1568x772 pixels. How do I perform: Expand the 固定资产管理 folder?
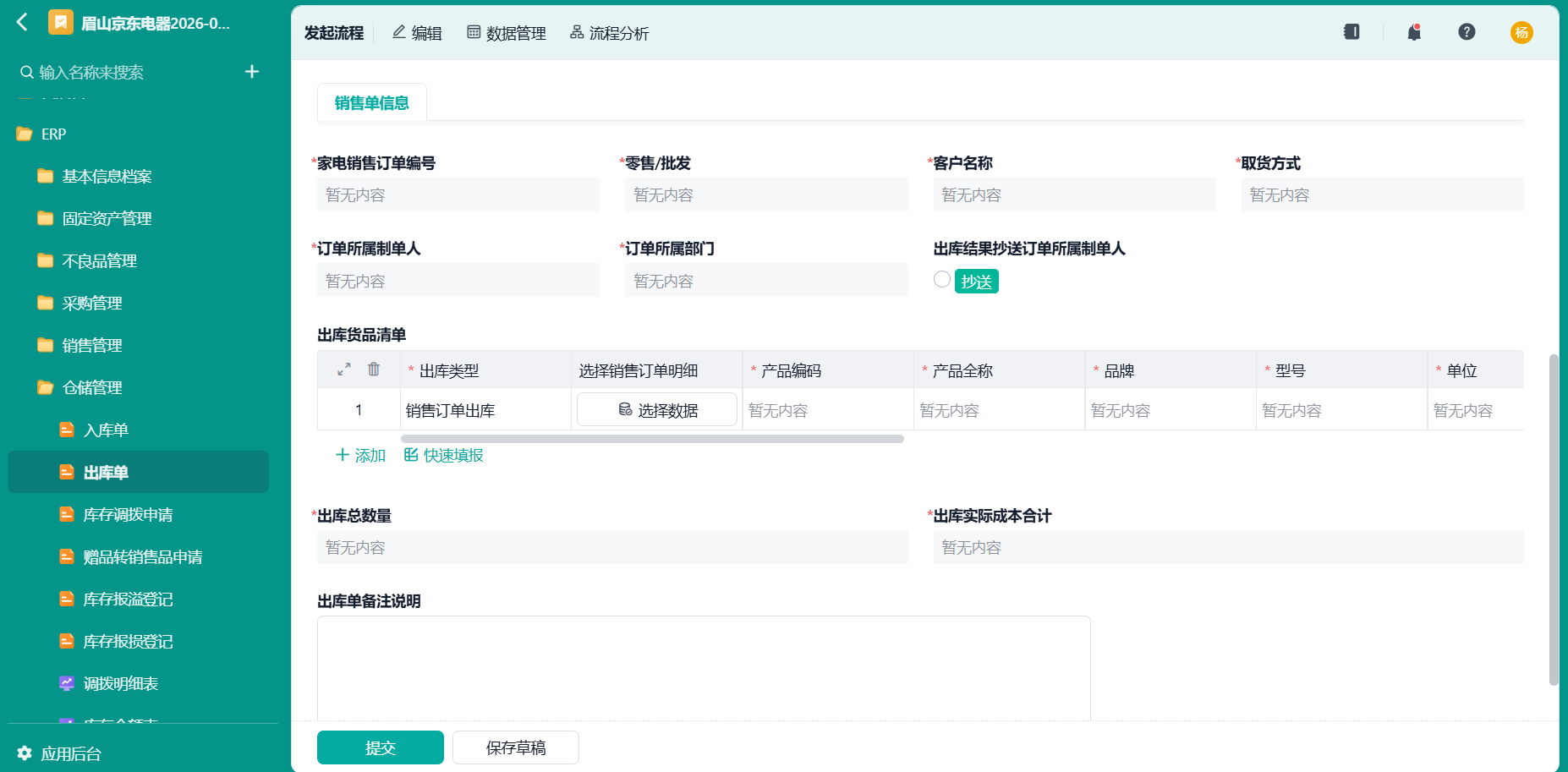46,218
